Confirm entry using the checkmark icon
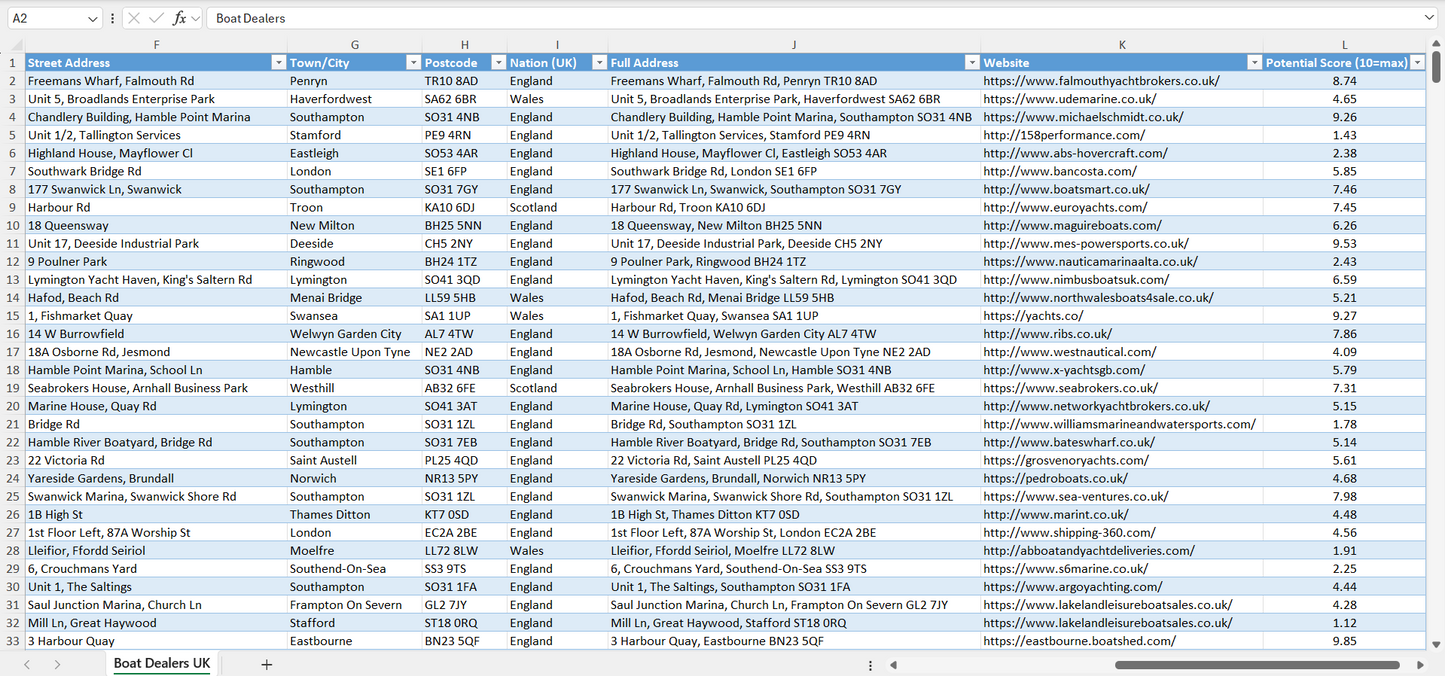 tap(157, 18)
